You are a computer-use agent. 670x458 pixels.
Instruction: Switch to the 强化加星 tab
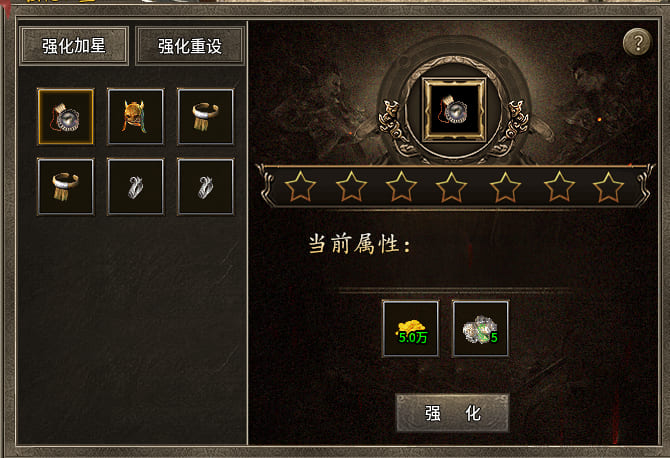(x=74, y=46)
